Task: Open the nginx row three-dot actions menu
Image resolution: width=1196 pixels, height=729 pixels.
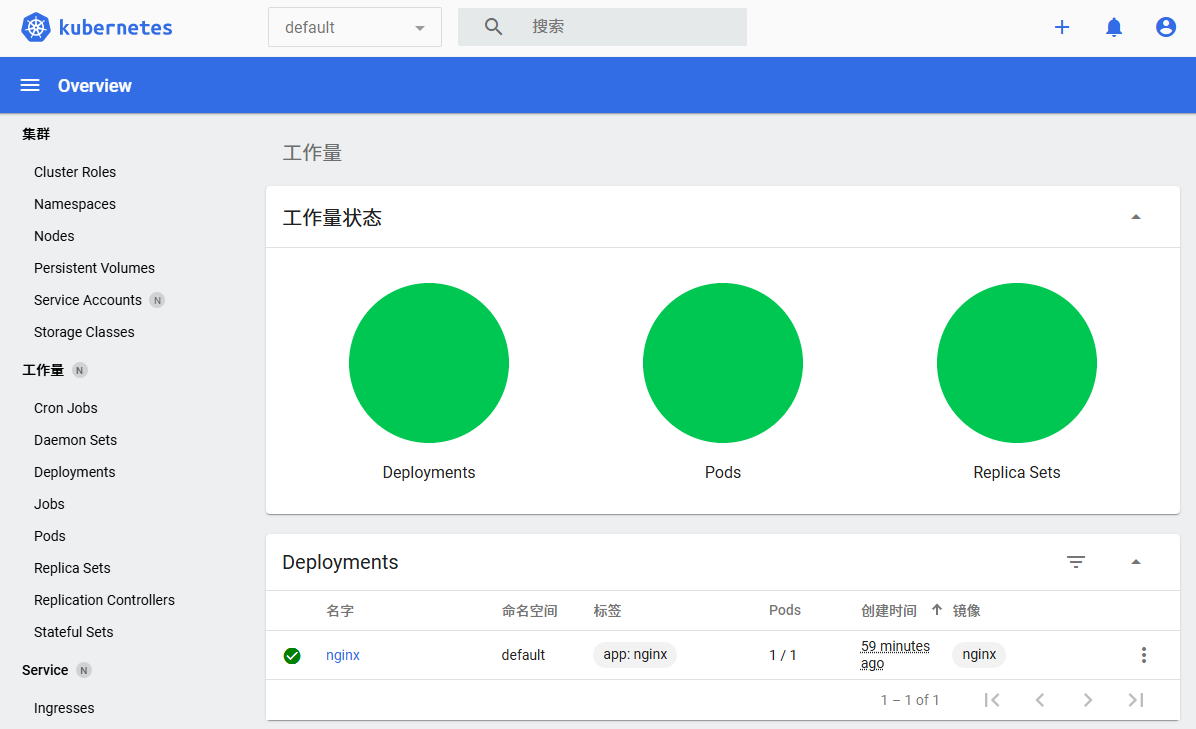Action: tap(1144, 655)
